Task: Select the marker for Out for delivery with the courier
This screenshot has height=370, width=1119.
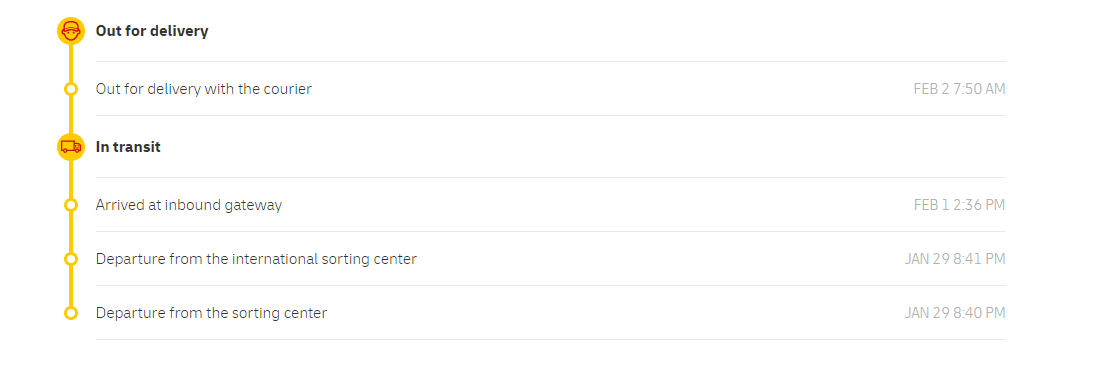Action: pyautogui.click(x=71, y=89)
